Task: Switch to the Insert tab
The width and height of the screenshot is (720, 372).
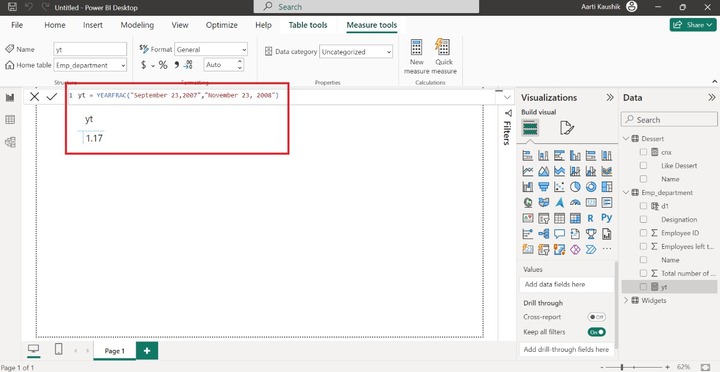Action: [x=93, y=25]
